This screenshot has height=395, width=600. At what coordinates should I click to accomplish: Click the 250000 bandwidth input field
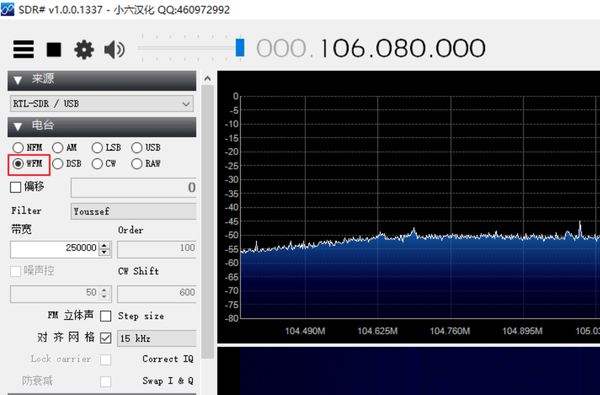click(55, 249)
